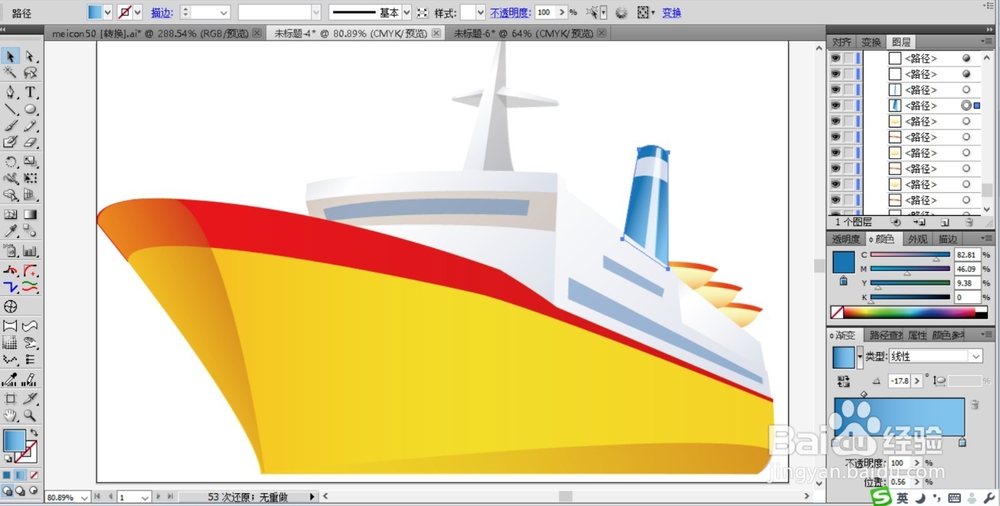Go to next artboard arrow in status bar

158,496
